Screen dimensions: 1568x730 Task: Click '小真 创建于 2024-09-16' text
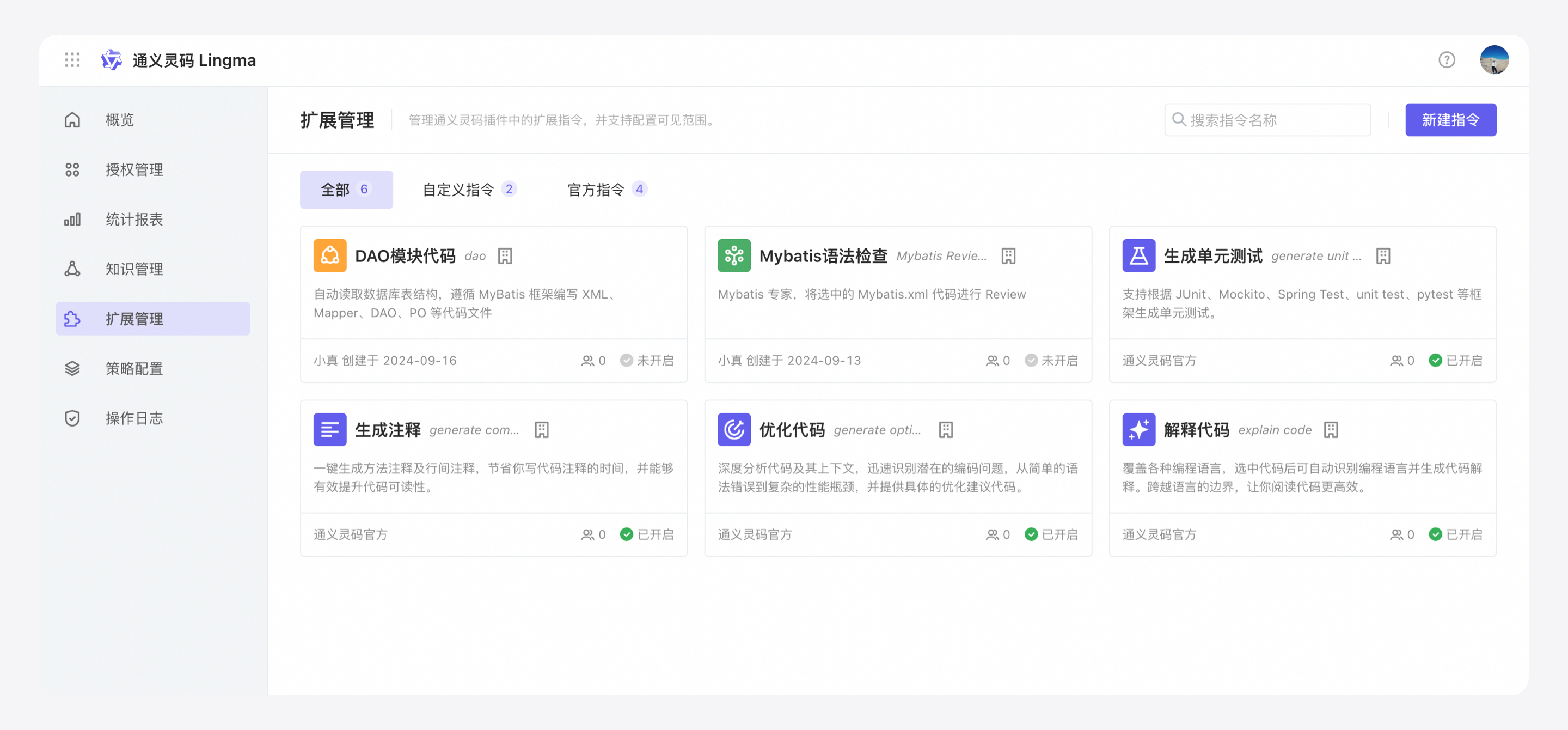click(385, 361)
